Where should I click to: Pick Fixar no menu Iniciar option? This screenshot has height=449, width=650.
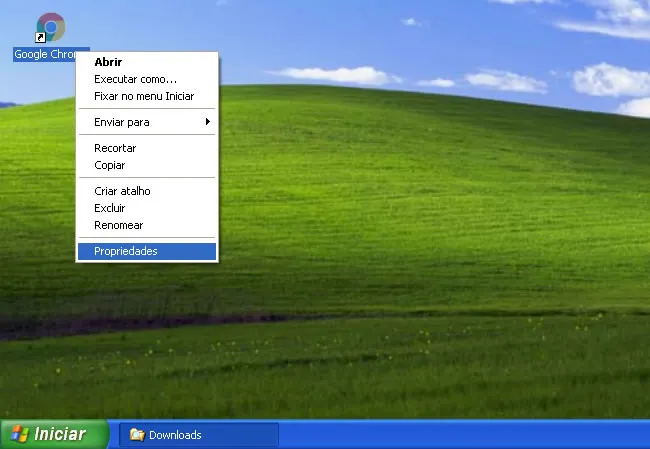pyautogui.click(x=144, y=96)
